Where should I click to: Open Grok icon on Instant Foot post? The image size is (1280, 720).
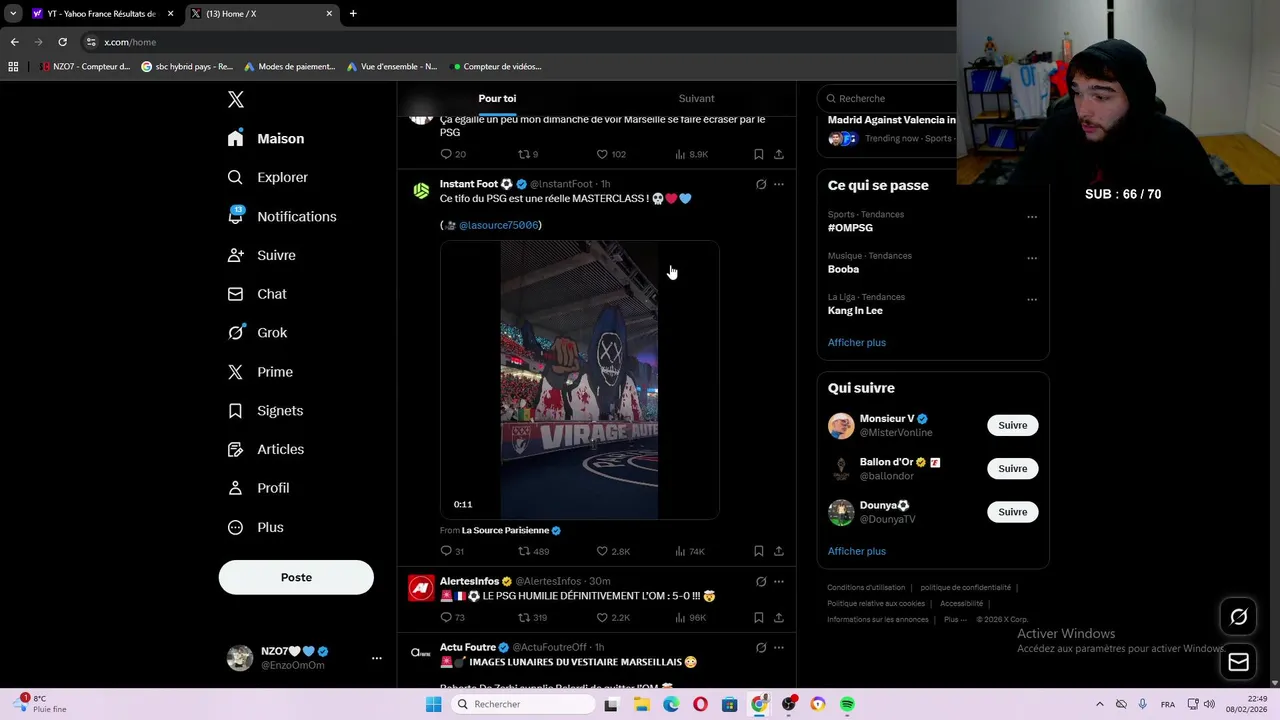(x=760, y=184)
